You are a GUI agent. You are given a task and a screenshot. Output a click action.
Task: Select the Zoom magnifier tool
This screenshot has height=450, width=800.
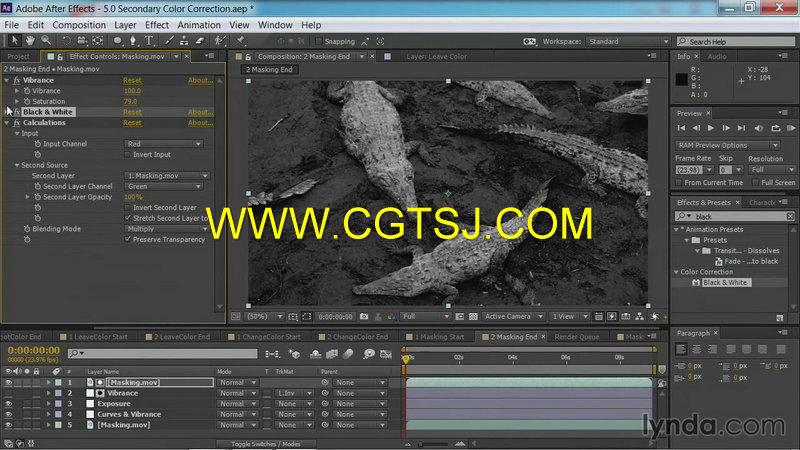(46, 41)
